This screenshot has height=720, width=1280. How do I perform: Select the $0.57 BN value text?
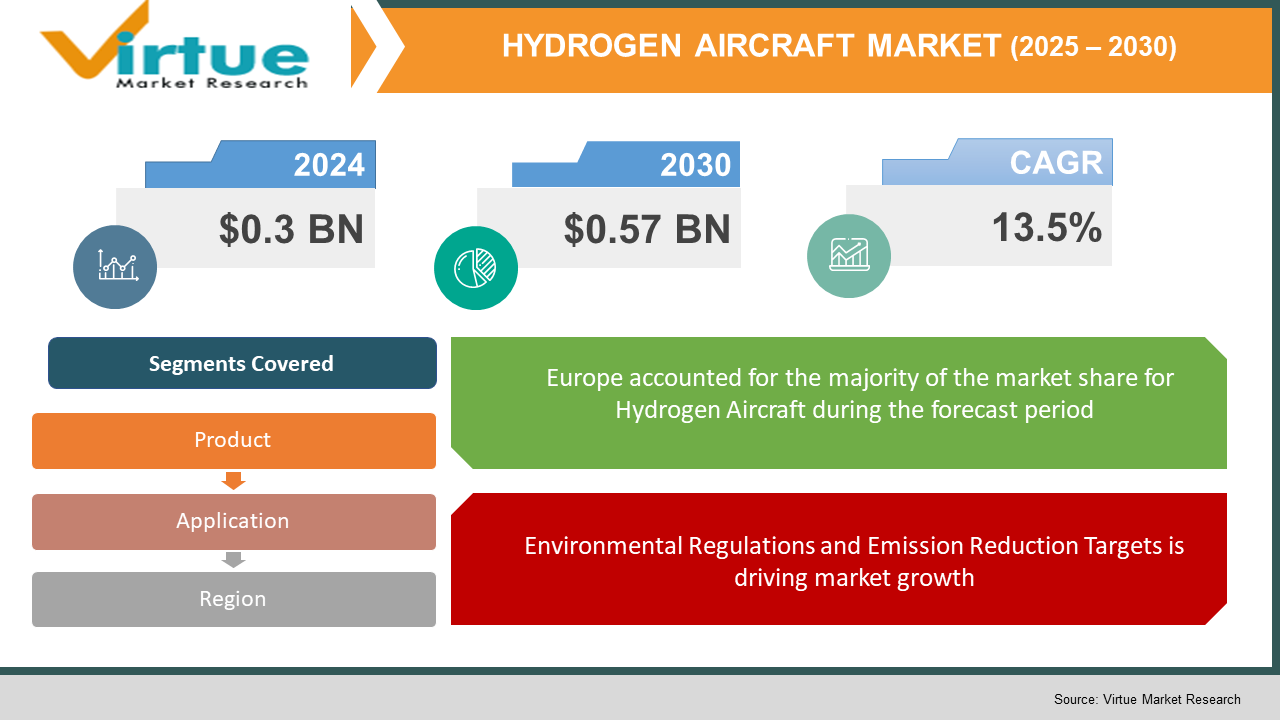pos(648,228)
